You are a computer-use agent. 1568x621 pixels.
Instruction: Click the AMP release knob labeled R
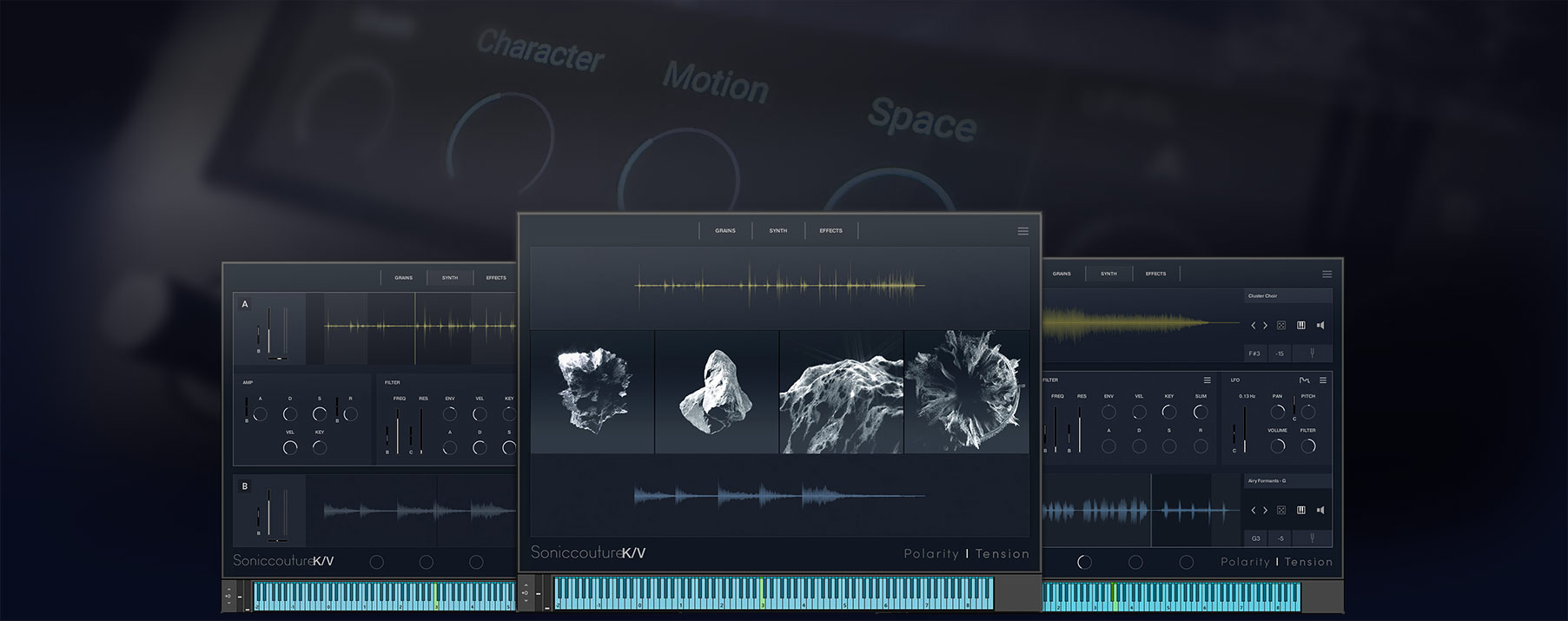tap(350, 414)
